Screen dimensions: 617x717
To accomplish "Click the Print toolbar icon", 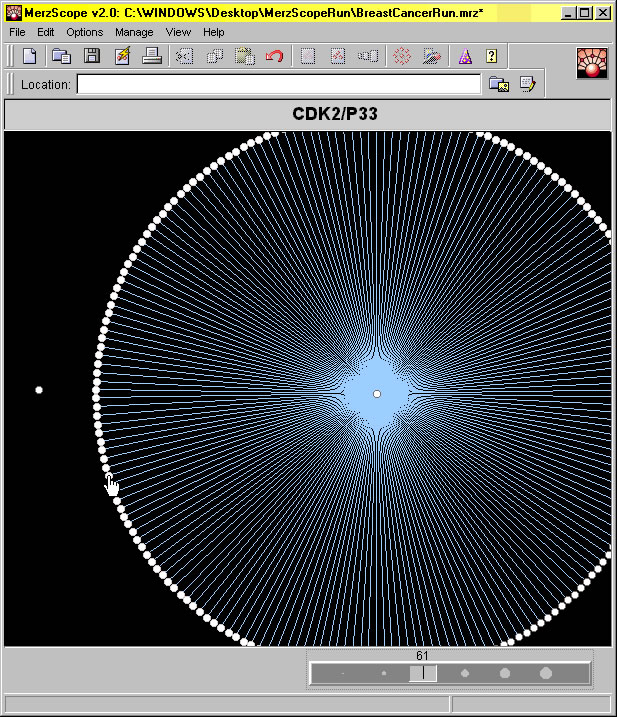I will 152,56.
